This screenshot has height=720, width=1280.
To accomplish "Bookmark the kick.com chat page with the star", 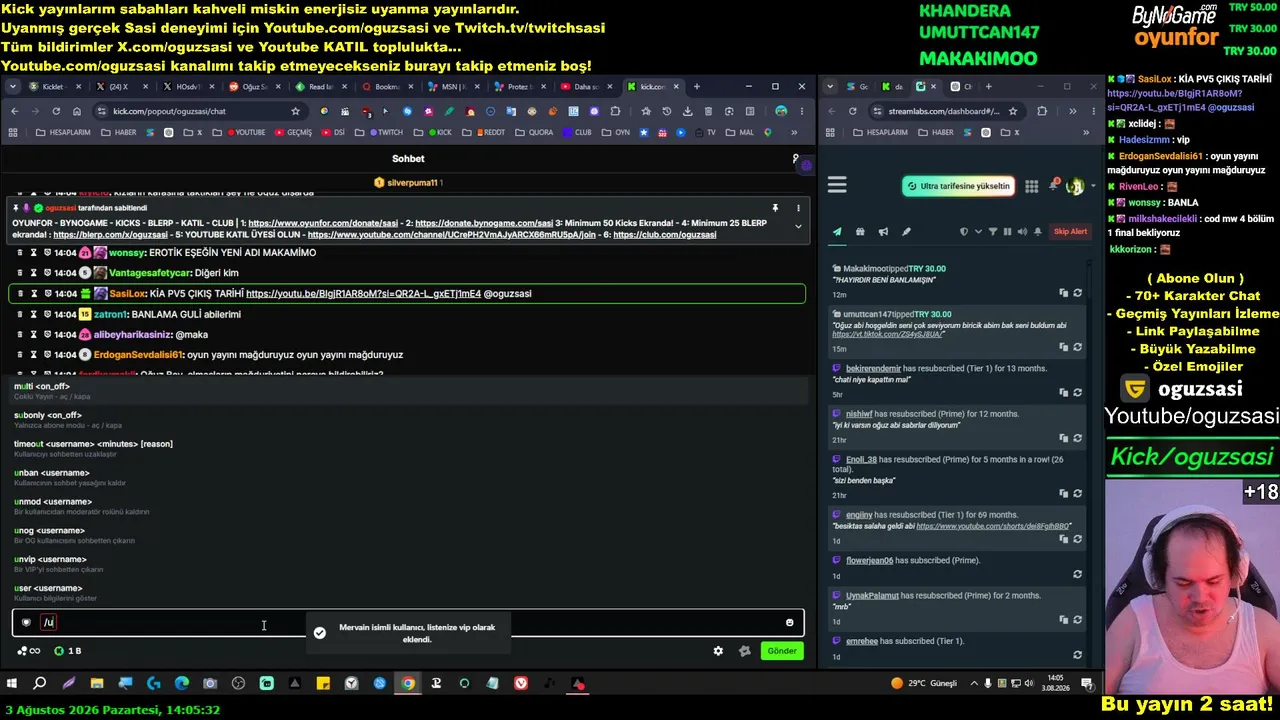I will point(295,111).
